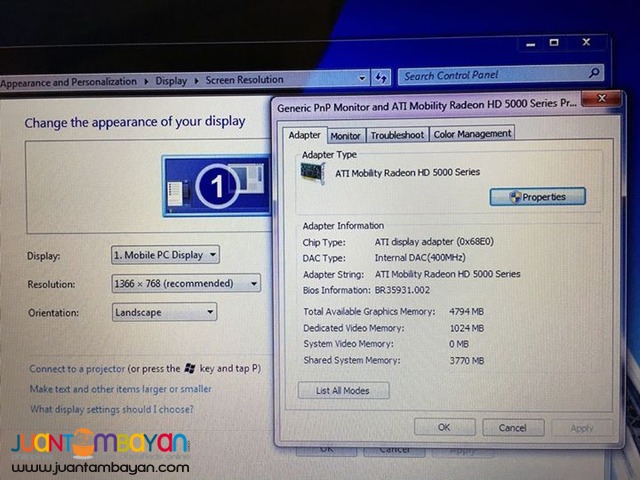Click the Adapter String value text

click(x=447, y=274)
